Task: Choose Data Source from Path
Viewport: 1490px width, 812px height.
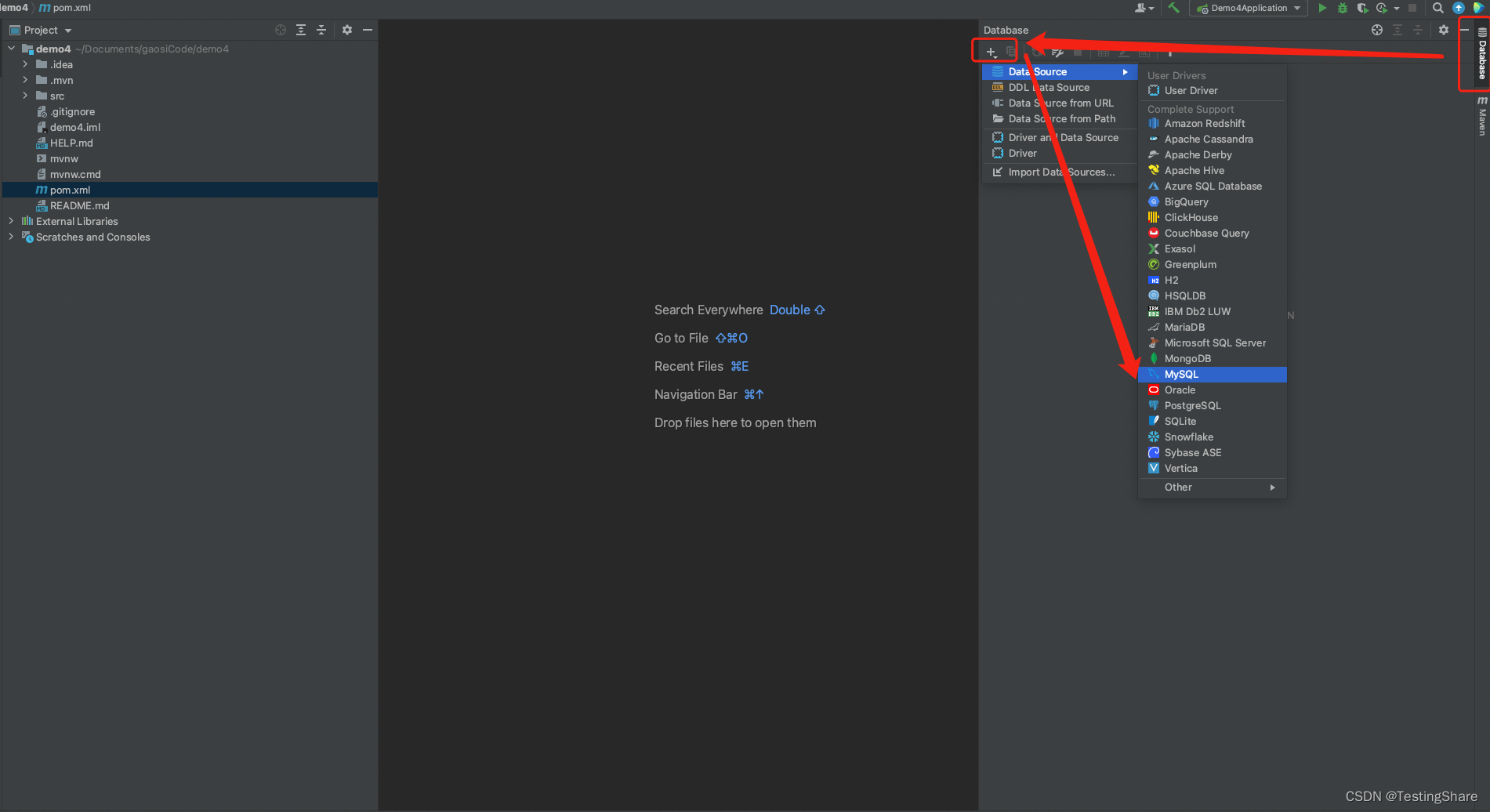Action: pos(1060,119)
